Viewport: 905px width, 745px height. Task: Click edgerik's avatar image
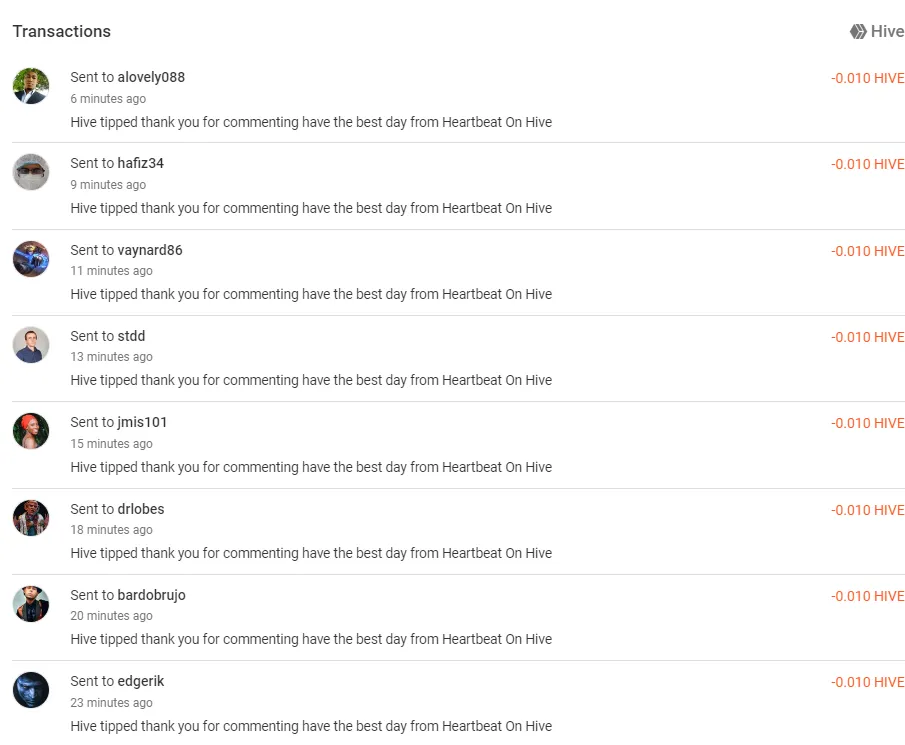point(31,690)
